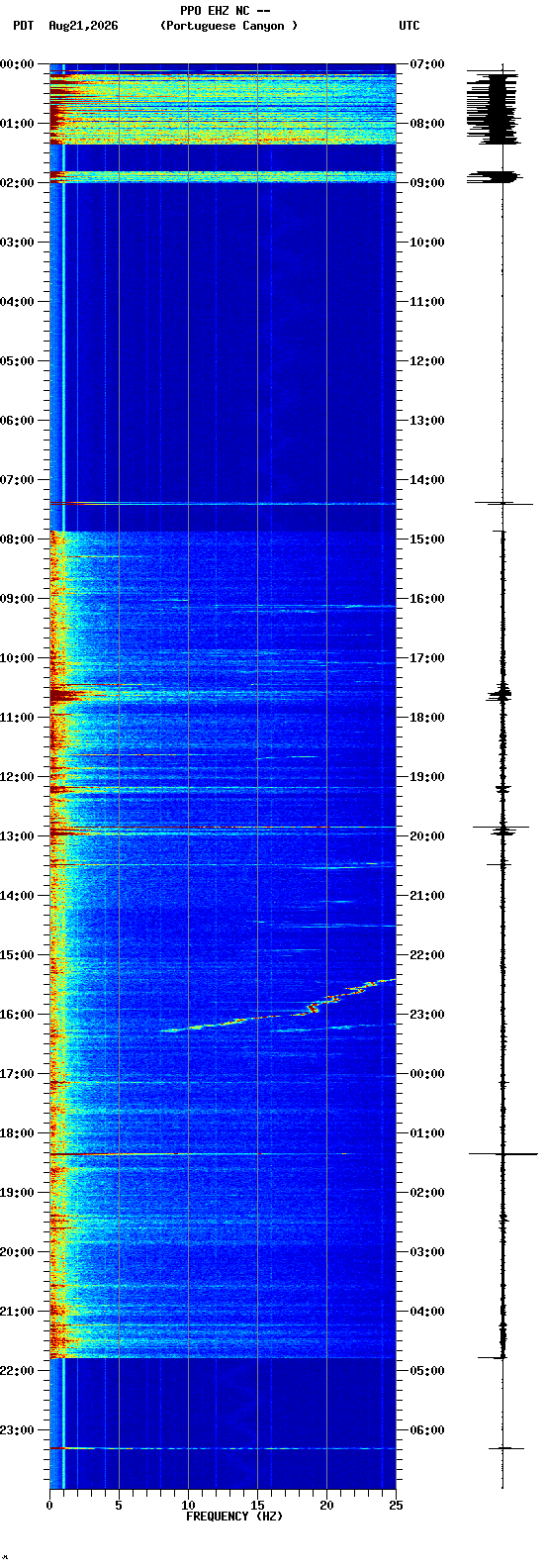Select "01:00" on the PDT axis
The height and width of the screenshot is (1568, 546).
pyautogui.click(x=17, y=123)
